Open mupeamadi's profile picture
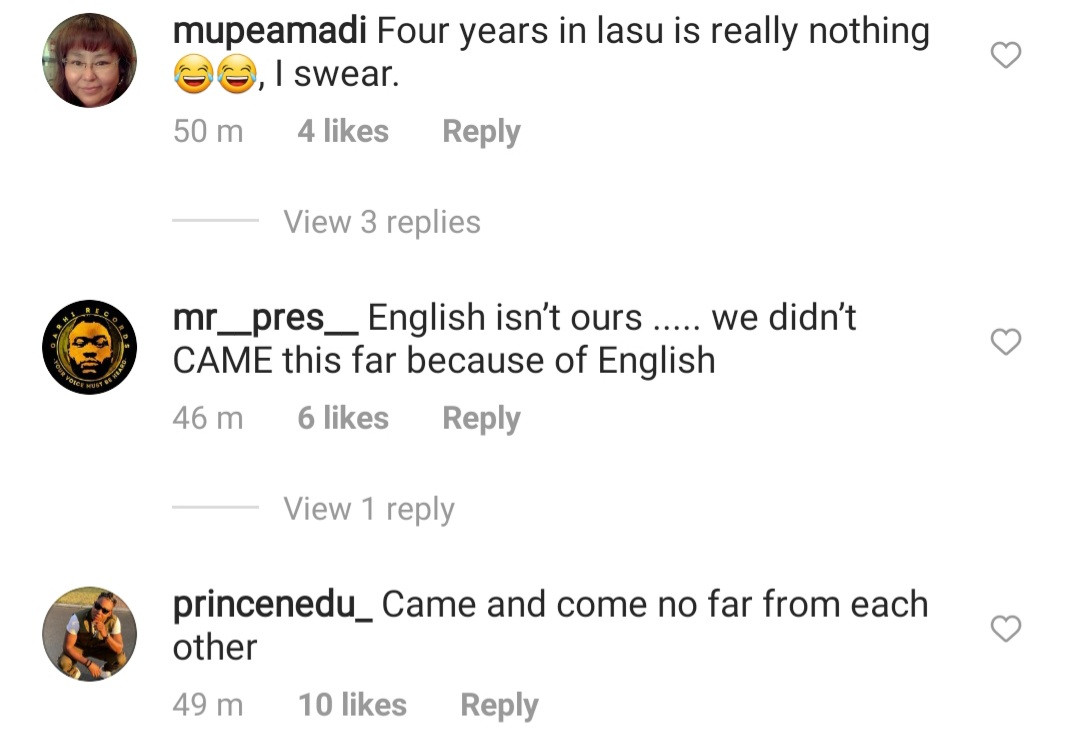1080x746 pixels. (x=89, y=60)
